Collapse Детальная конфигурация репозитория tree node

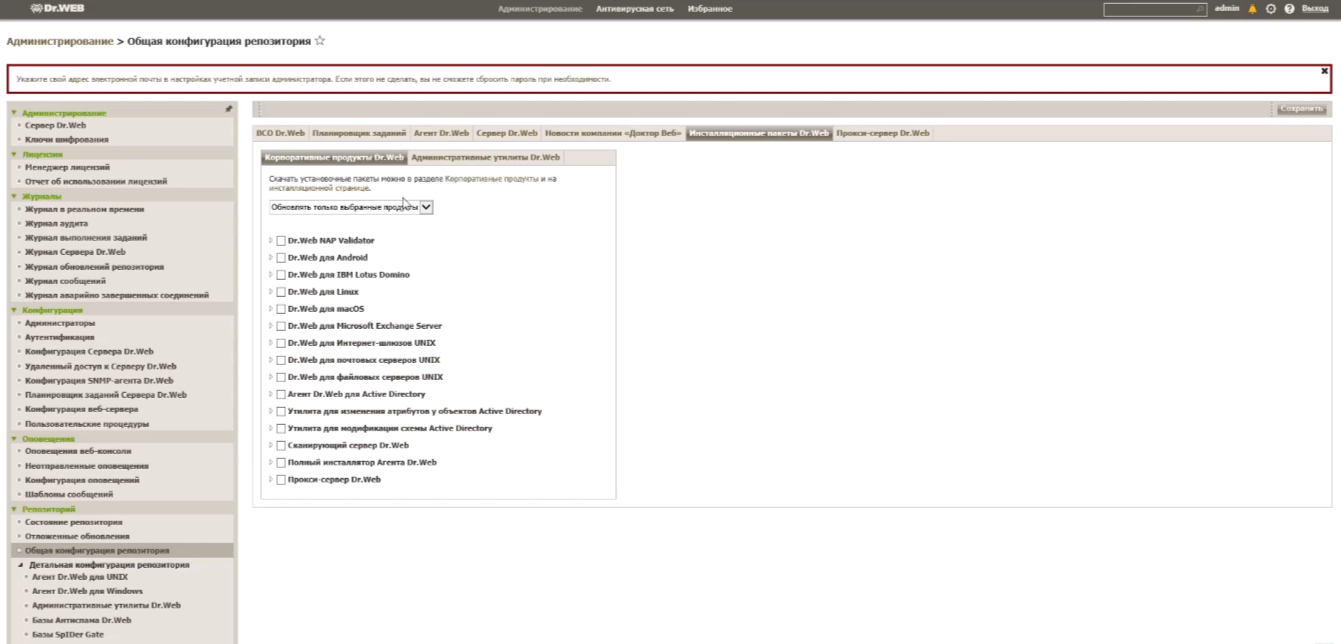point(21,565)
